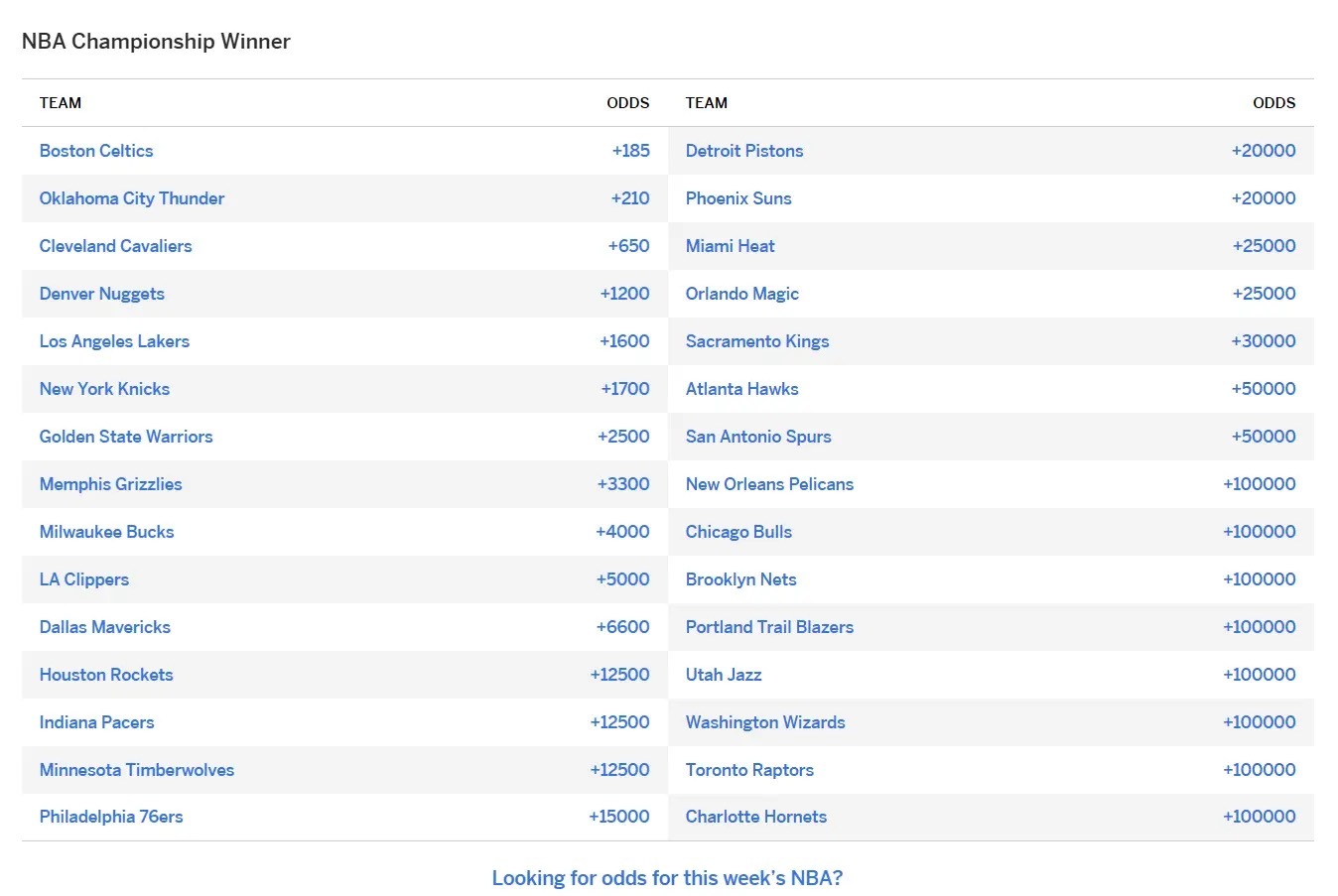Open the Memphis Grizzlies link
The width and height of the screenshot is (1338, 896).
(x=111, y=484)
